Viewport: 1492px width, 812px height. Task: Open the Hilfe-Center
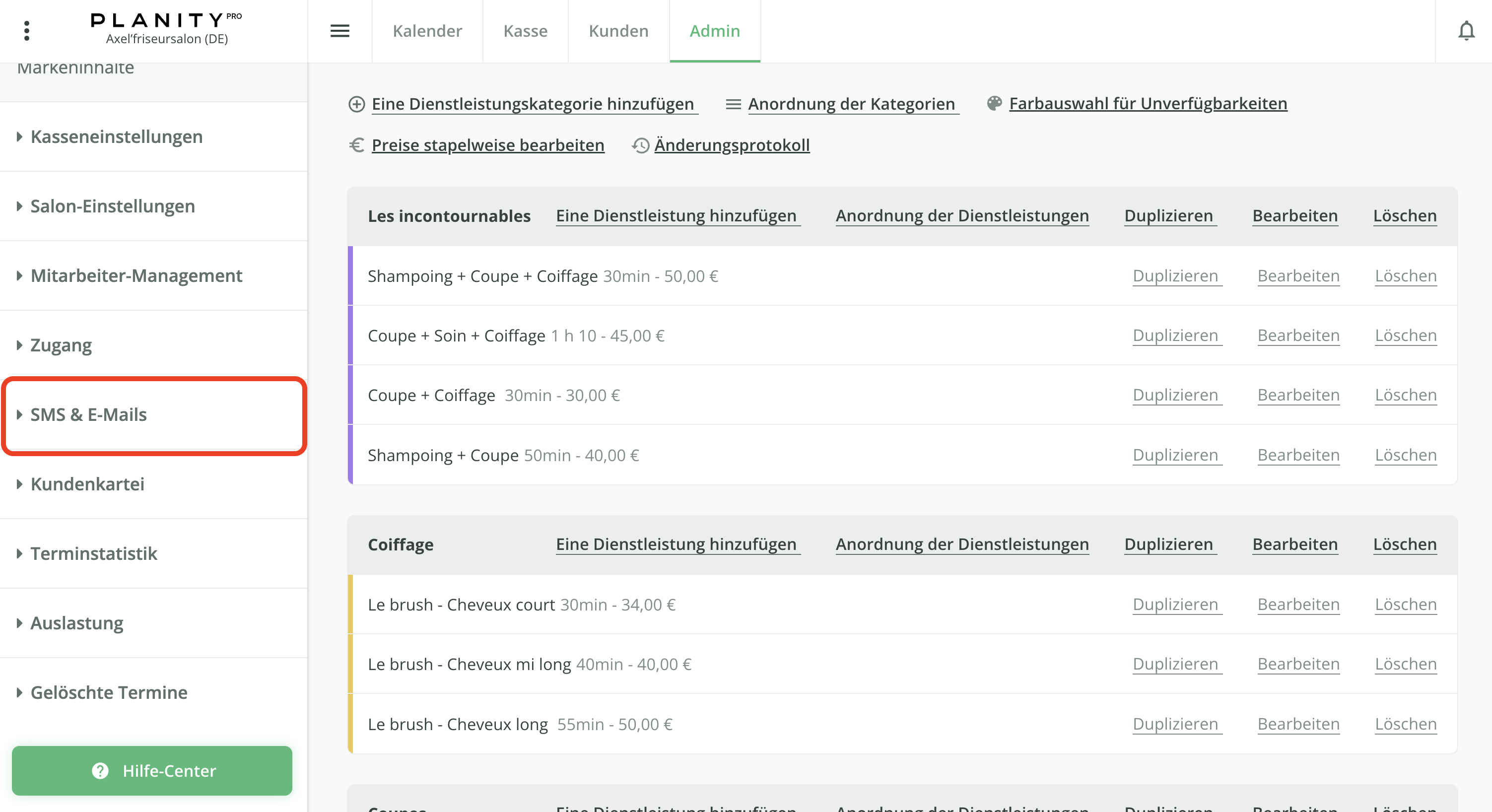152,771
